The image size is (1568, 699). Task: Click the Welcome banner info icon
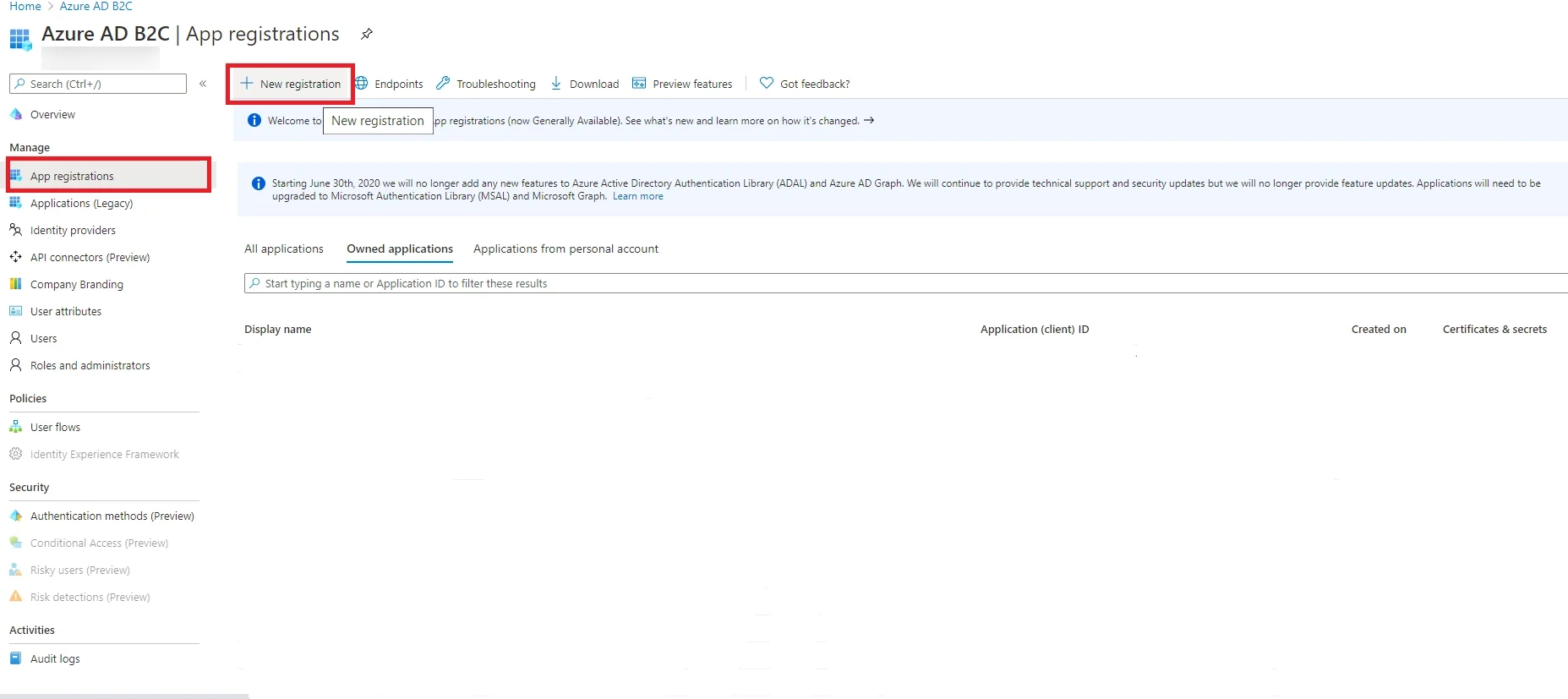pyautogui.click(x=254, y=120)
